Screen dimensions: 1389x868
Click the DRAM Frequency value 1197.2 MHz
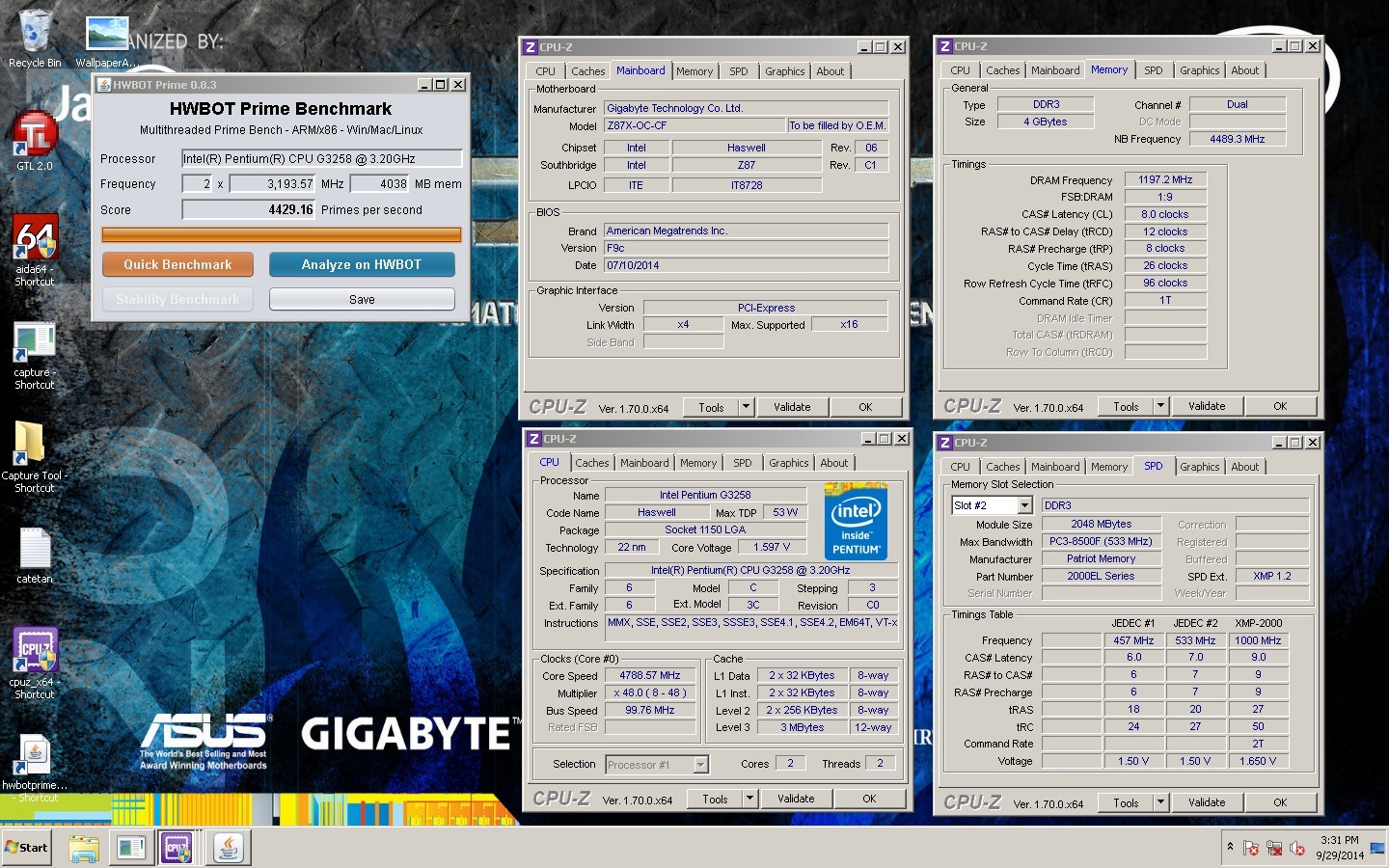pyautogui.click(x=1165, y=179)
